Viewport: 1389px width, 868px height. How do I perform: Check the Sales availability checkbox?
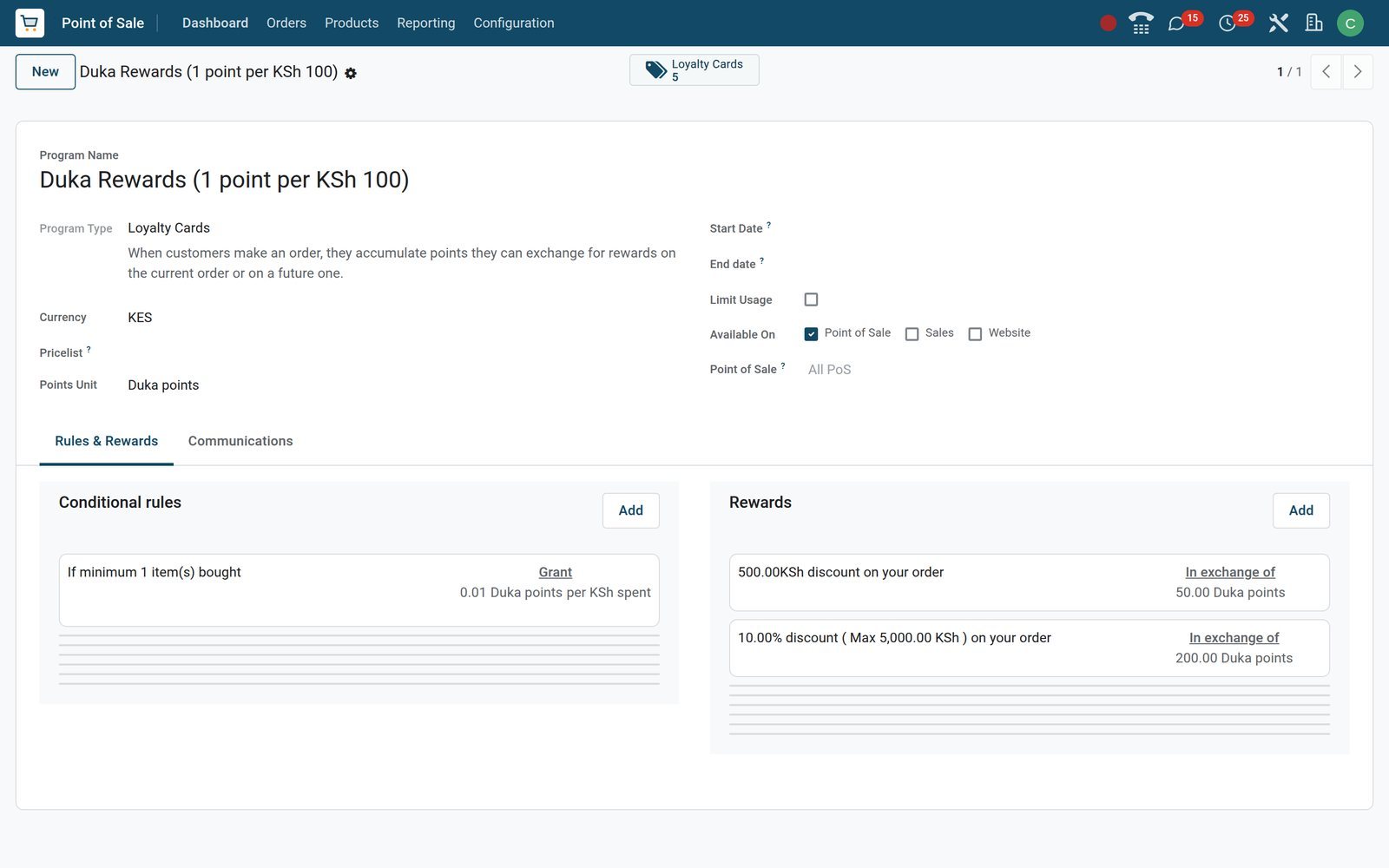click(912, 334)
